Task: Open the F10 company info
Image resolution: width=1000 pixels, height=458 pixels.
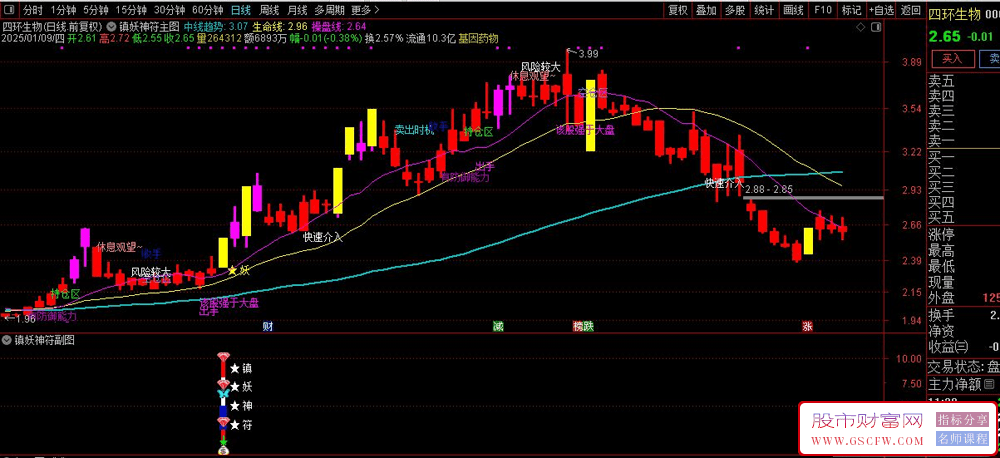Action: [823, 10]
